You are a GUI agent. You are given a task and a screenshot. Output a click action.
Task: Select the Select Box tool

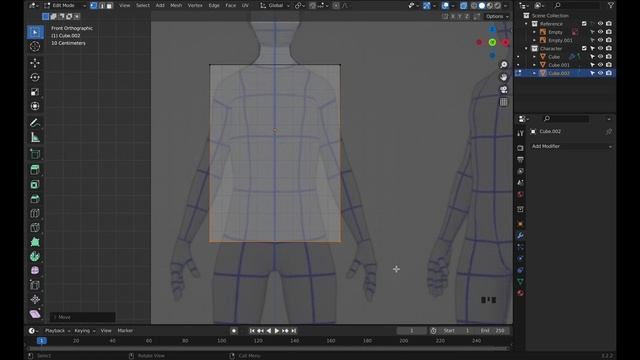pyautogui.click(x=35, y=32)
